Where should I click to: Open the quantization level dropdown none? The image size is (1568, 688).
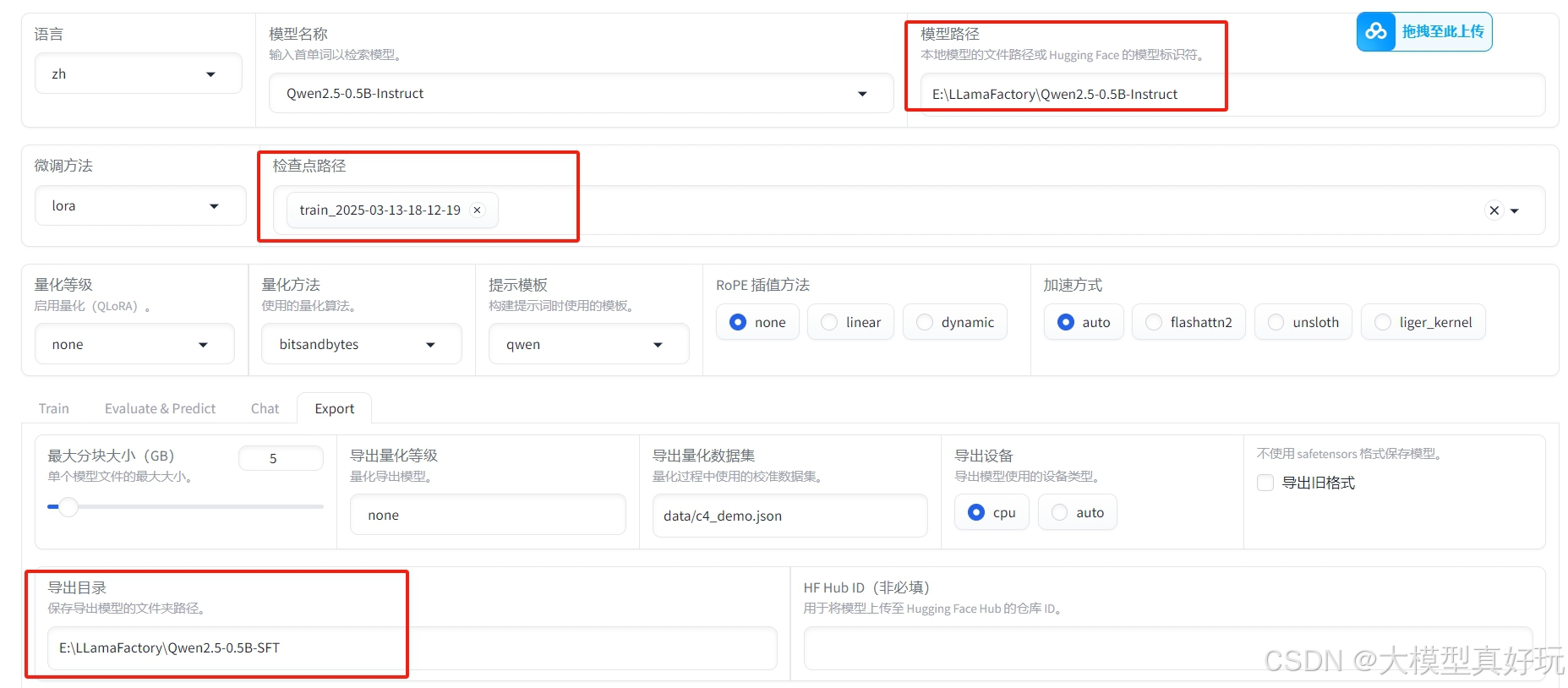(x=134, y=344)
